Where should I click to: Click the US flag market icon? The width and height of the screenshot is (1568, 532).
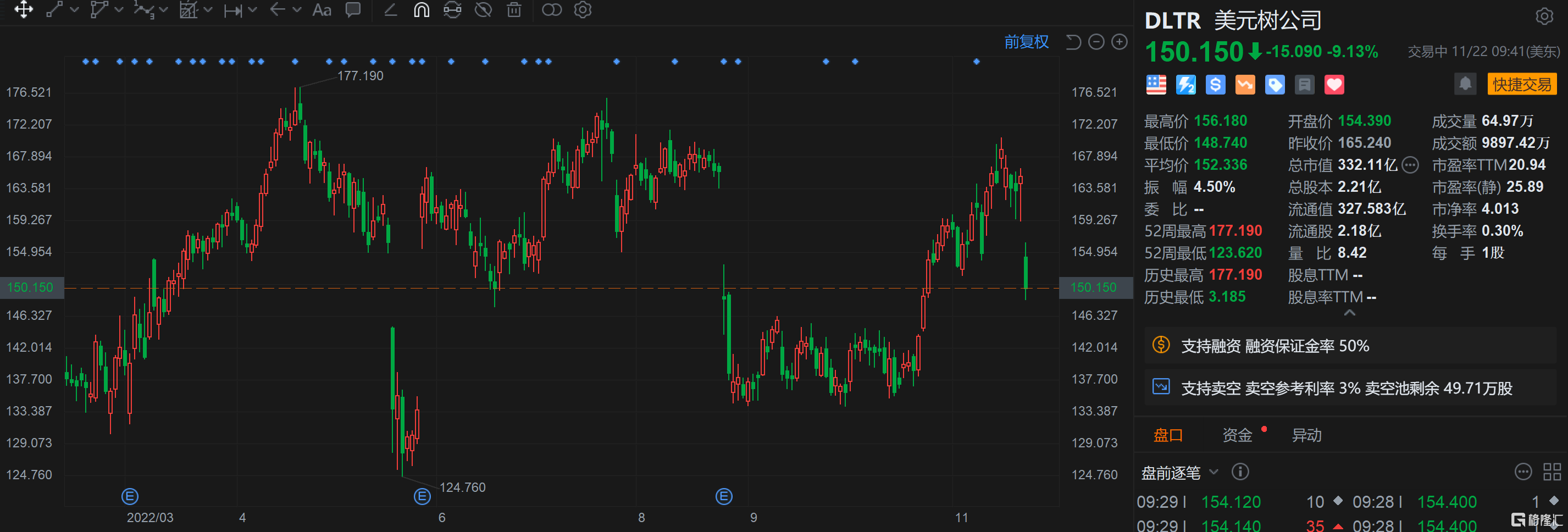[1156, 85]
